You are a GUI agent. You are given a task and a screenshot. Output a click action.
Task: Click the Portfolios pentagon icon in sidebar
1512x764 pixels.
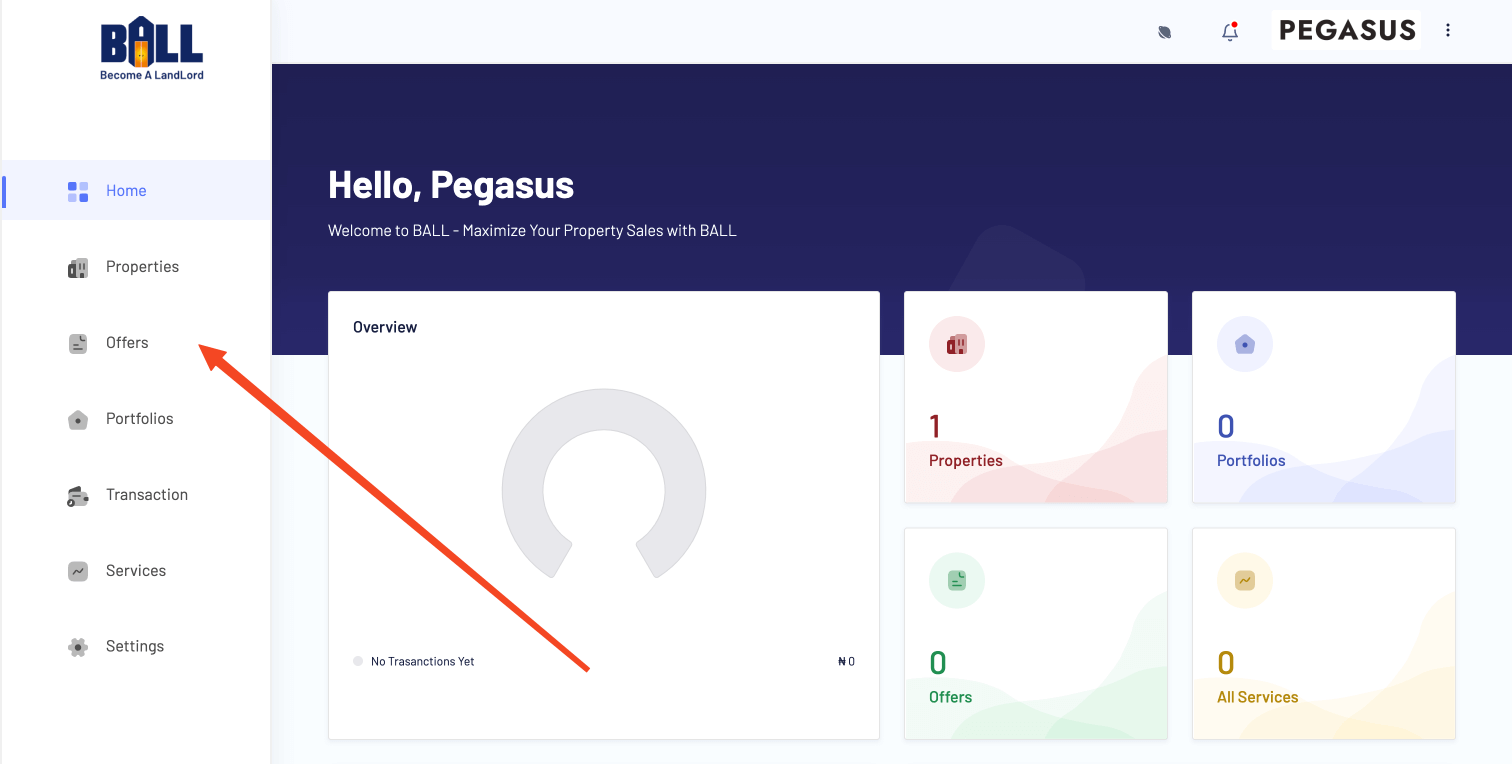click(x=78, y=420)
